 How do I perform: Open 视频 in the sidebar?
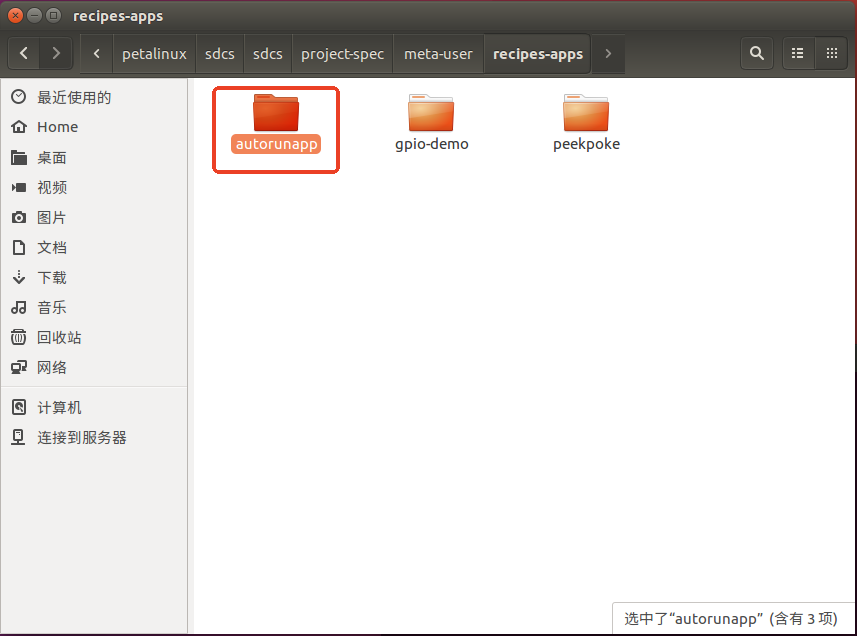click(x=94, y=187)
